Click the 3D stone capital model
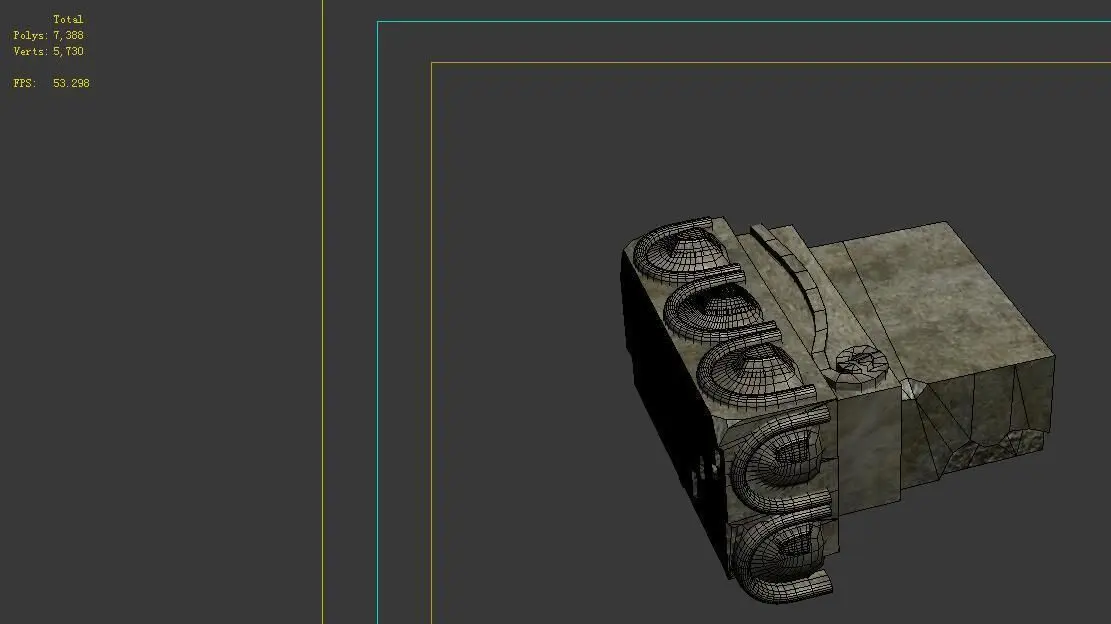This screenshot has height=624, width=1111. click(836, 409)
